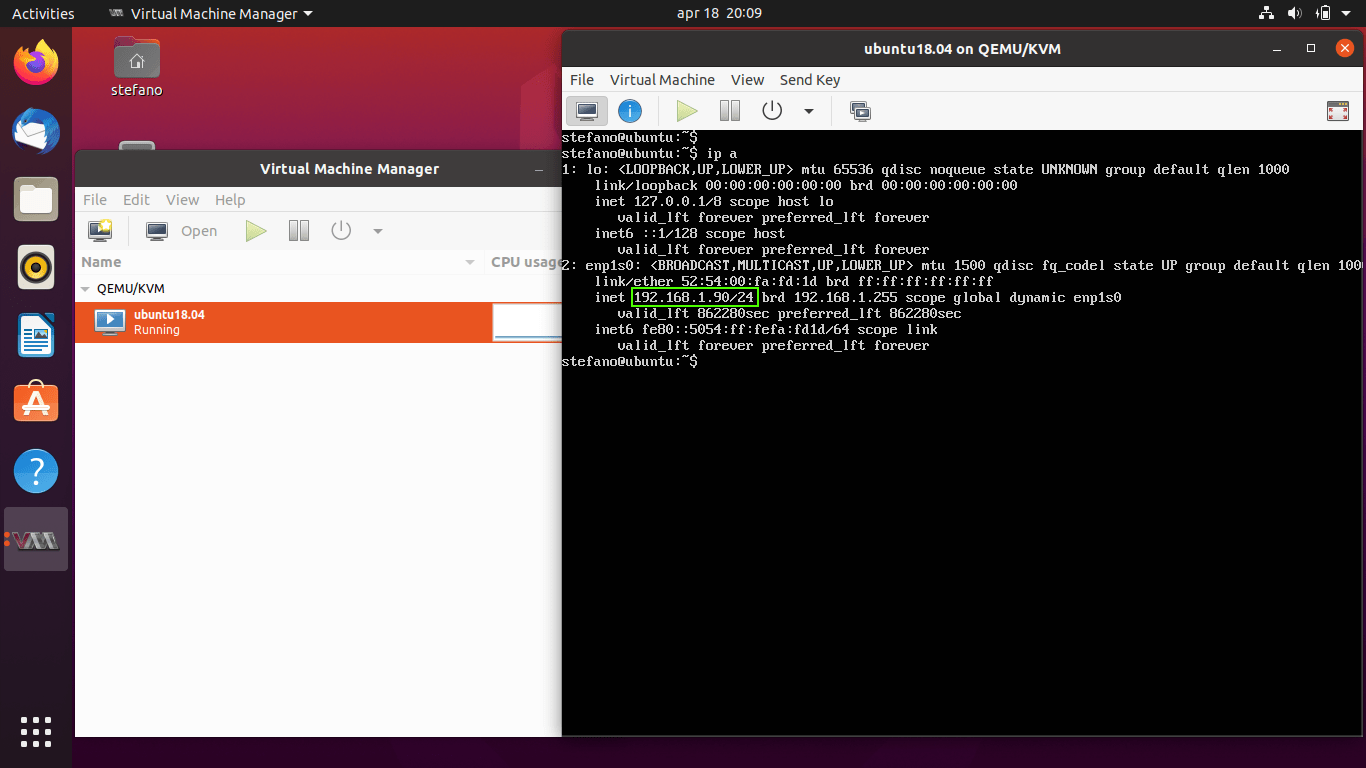Maximize the ubuntu18.04 on QEMU/KVM window
This screenshot has width=1366, height=768.
click(1311, 48)
